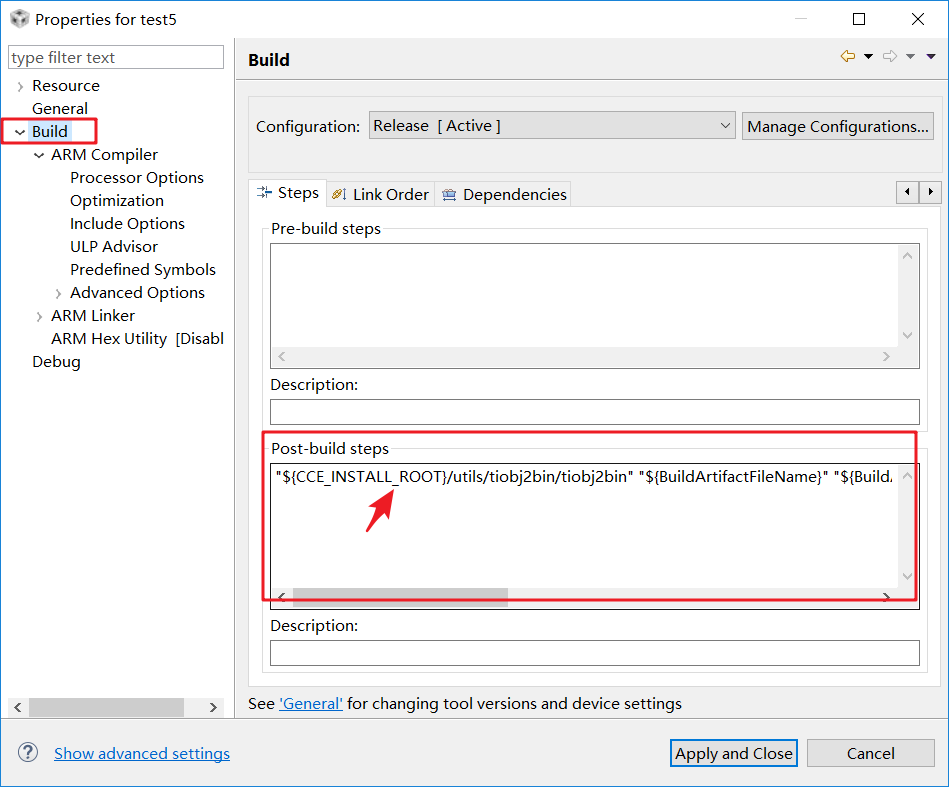Screen dimensions: 949x787
Task: Select Processor Options in the tree
Action: point(137,178)
